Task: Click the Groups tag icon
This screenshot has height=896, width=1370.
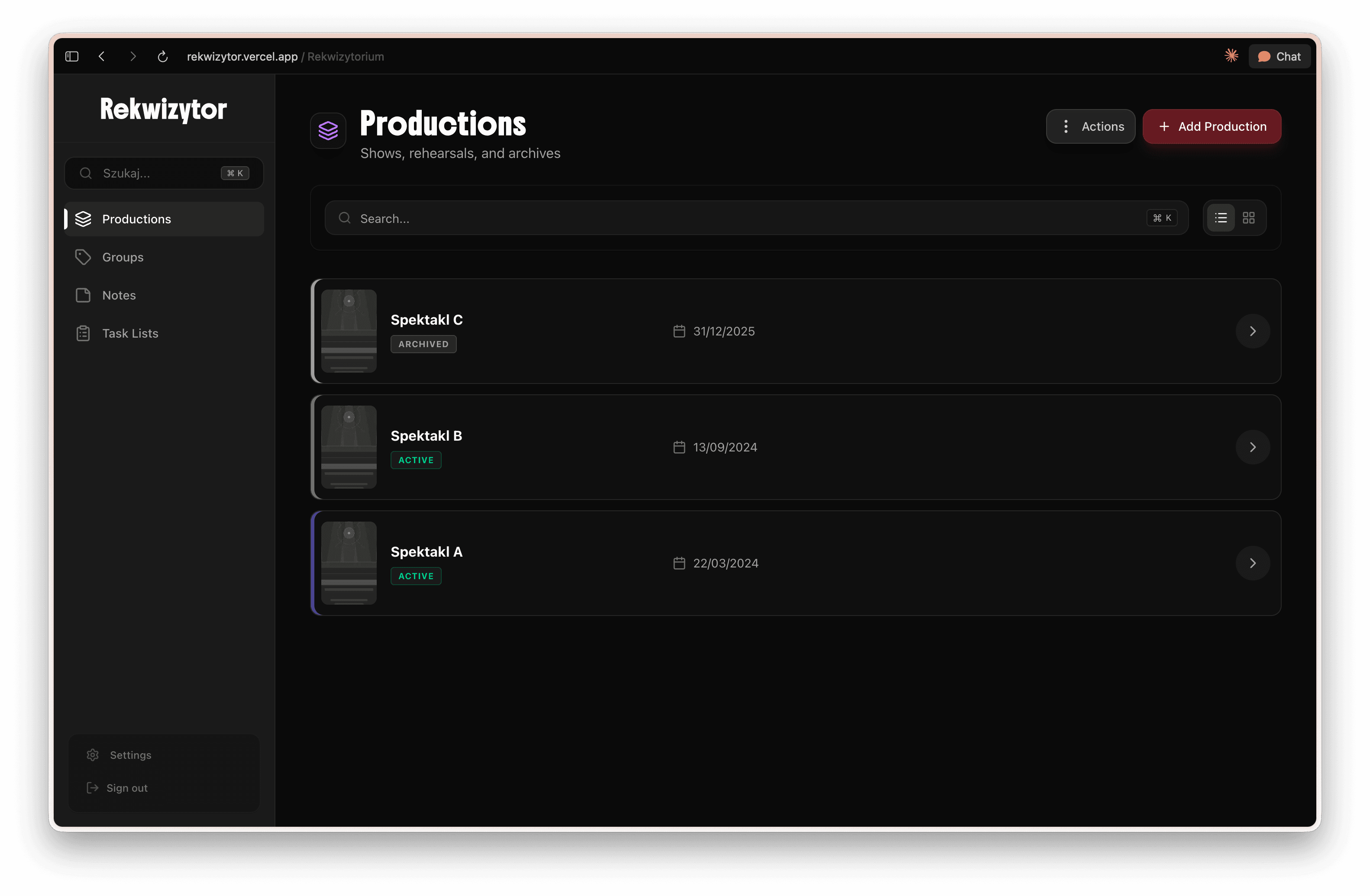Action: (84, 257)
